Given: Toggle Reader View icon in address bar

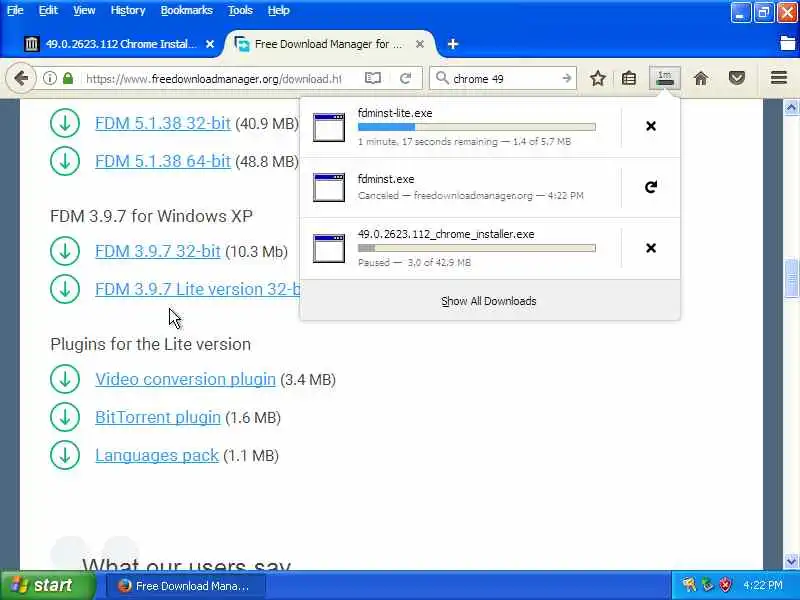Looking at the screenshot, I should click(373, 79).
